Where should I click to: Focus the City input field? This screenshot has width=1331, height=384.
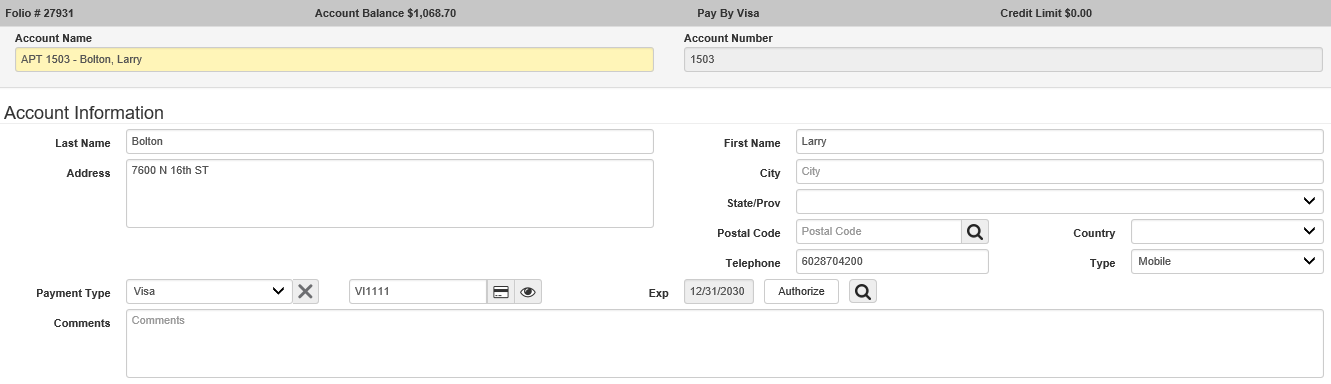point(1060,172)
